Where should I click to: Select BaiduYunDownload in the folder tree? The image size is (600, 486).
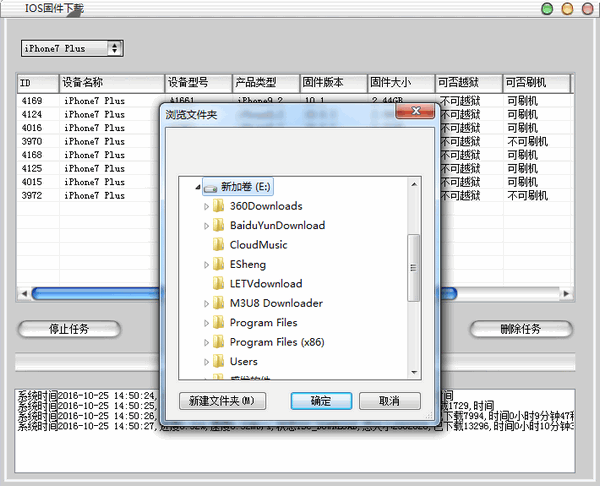(x=277, y=226)
